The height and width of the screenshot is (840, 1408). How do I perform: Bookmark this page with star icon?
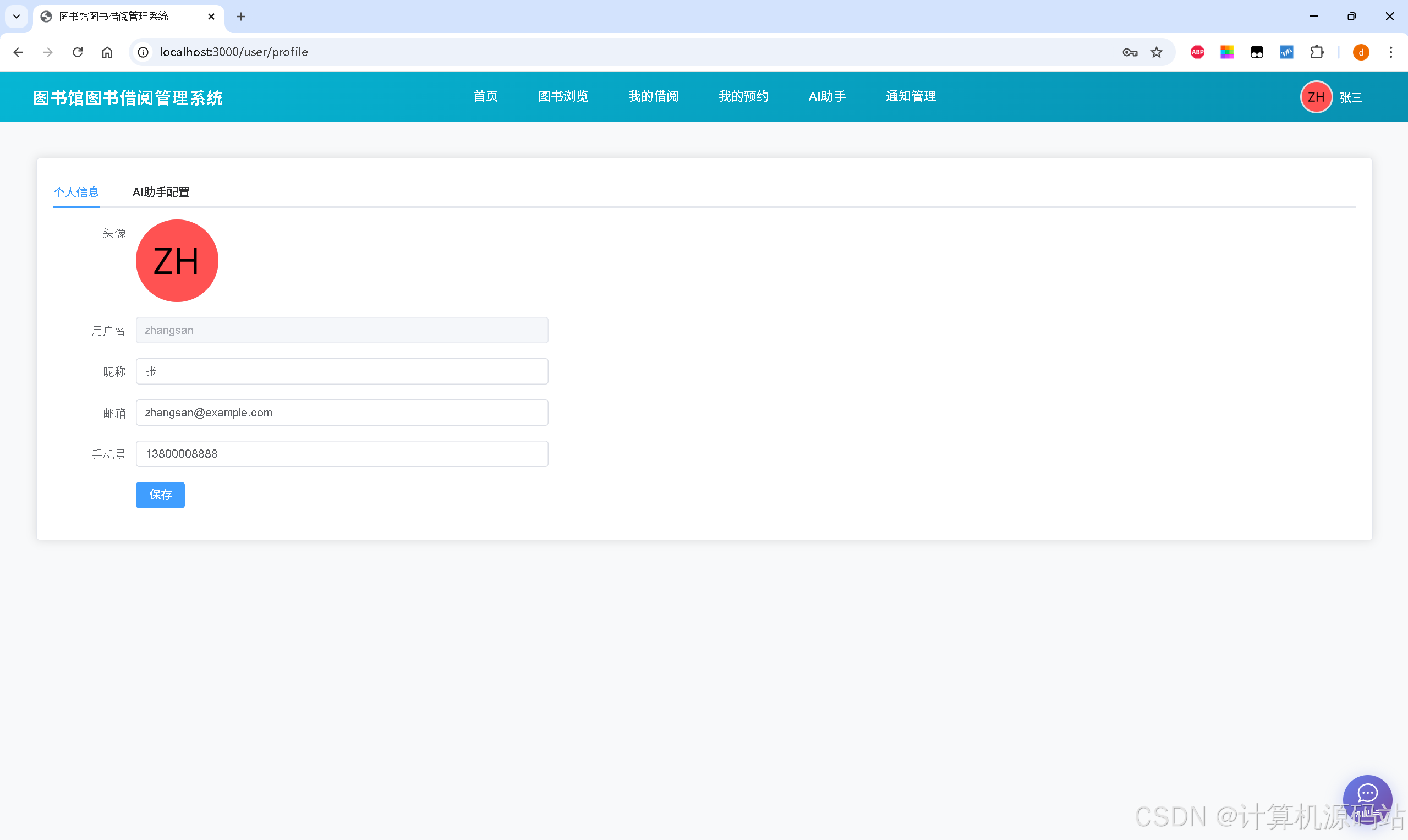(1156, 52)
